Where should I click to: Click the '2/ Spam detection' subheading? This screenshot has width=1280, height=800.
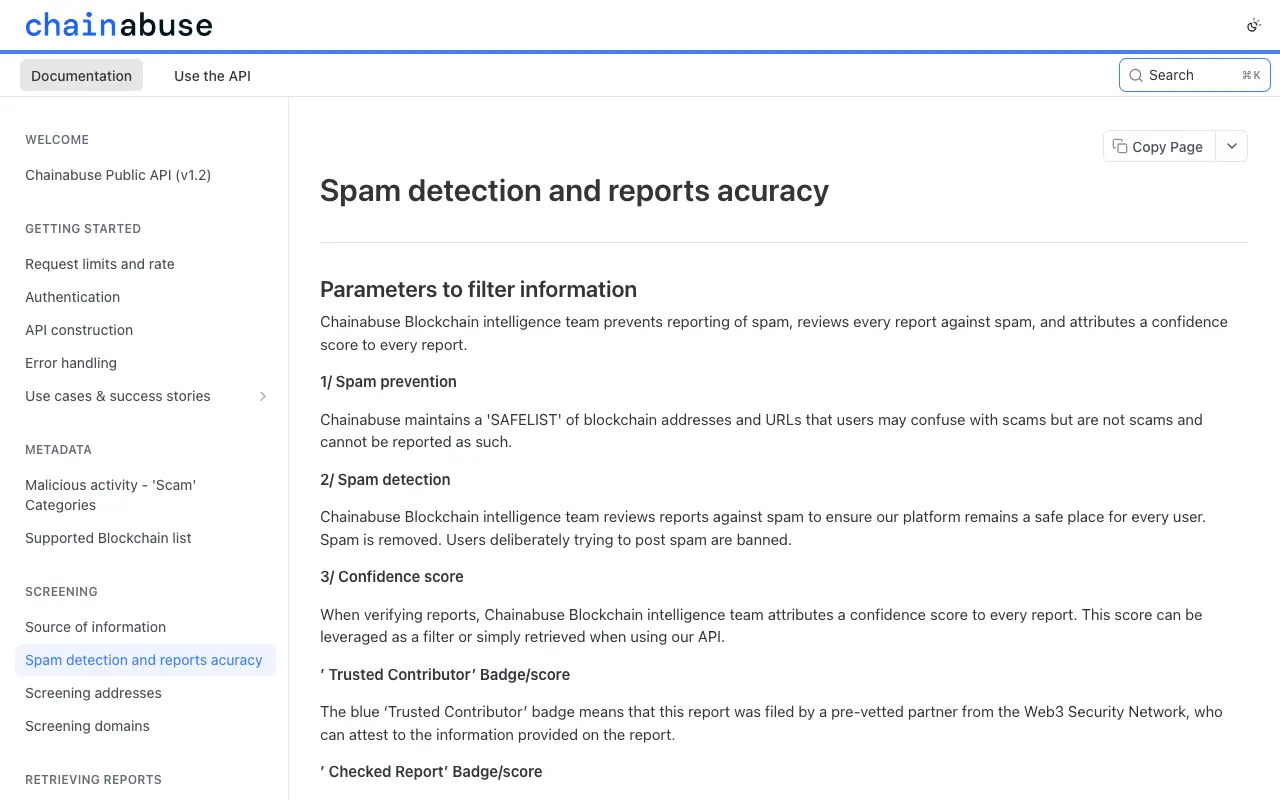click(x=385, y=480)
